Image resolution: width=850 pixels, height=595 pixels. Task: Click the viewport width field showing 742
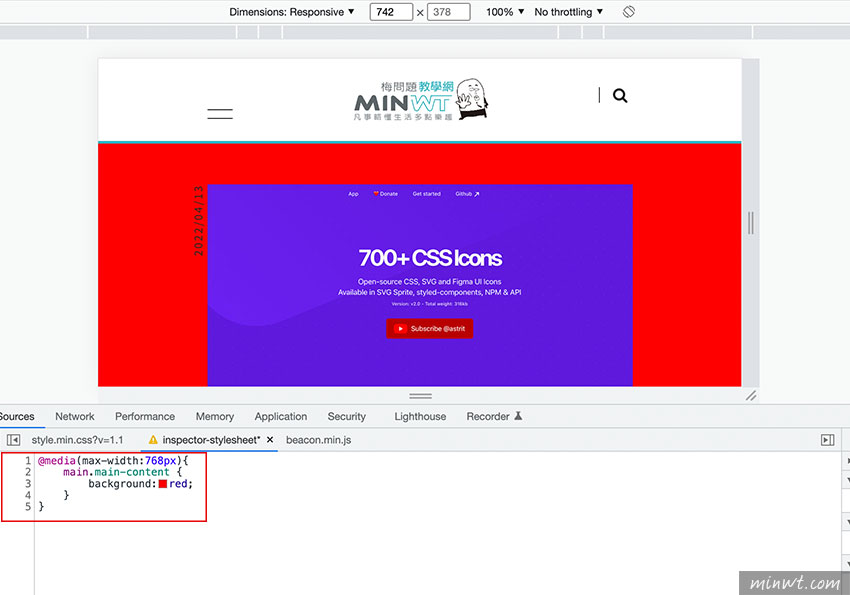(x=391, y=12)
